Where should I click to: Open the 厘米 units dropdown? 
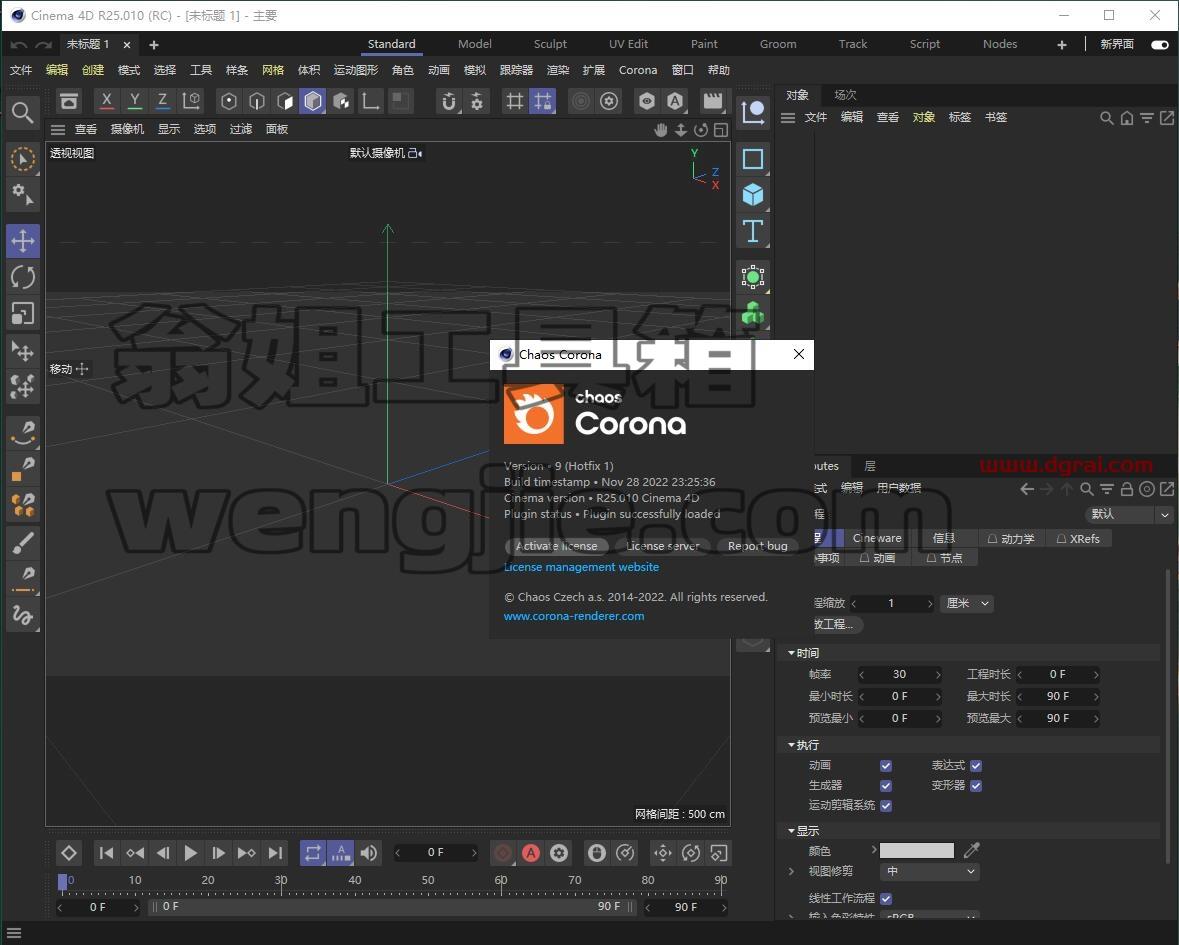(x=967, y=603)
